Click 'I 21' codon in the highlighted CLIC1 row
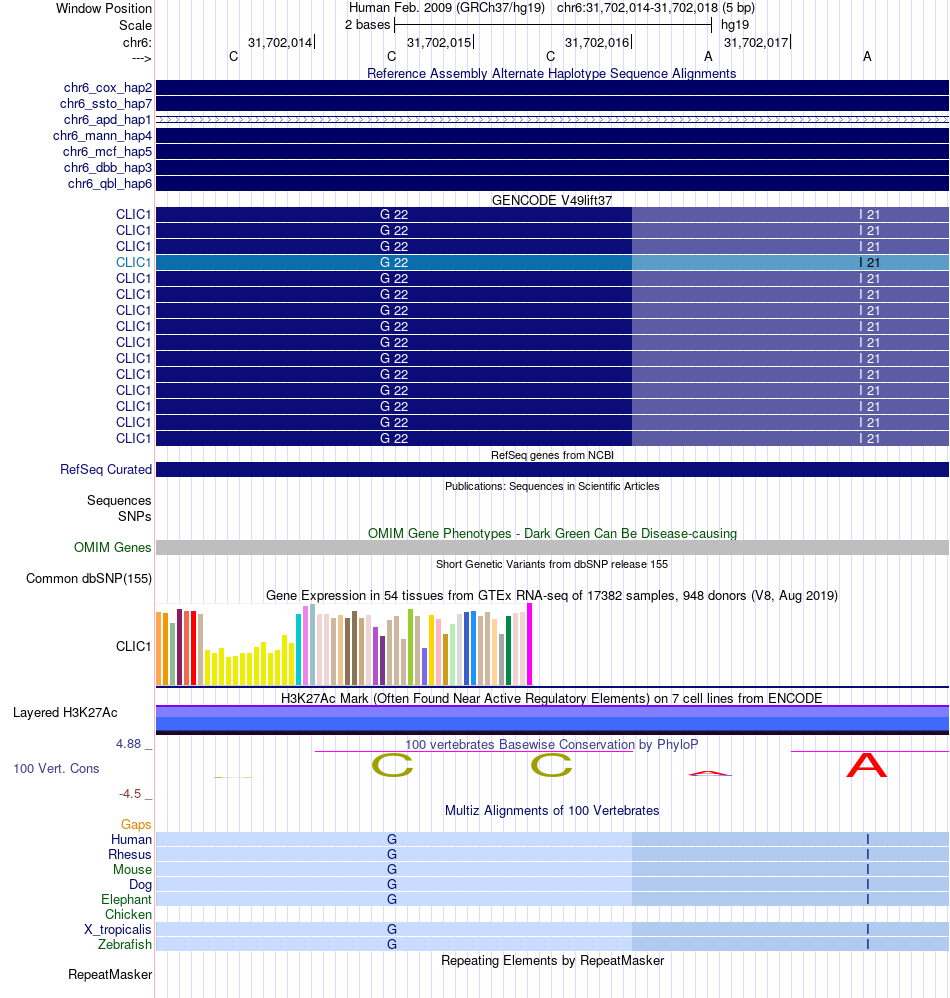This screenshot has width=950, height=998. [869, 262]
